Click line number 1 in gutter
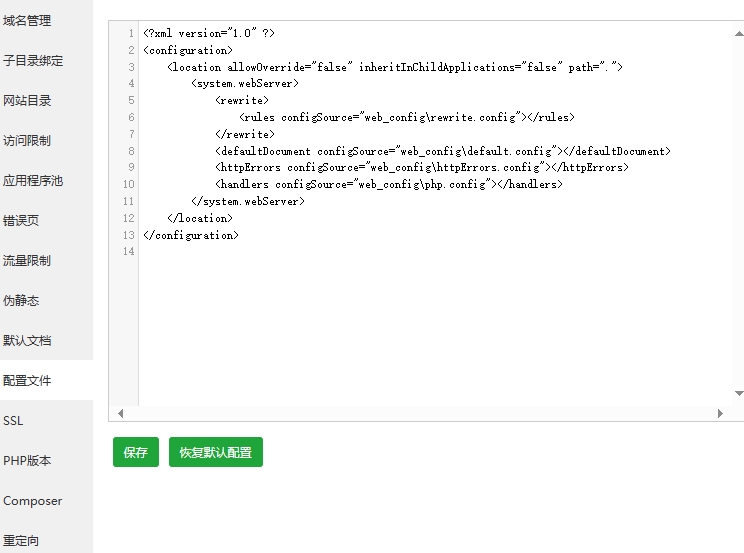The image size is (744, 553). pos(131,33)
